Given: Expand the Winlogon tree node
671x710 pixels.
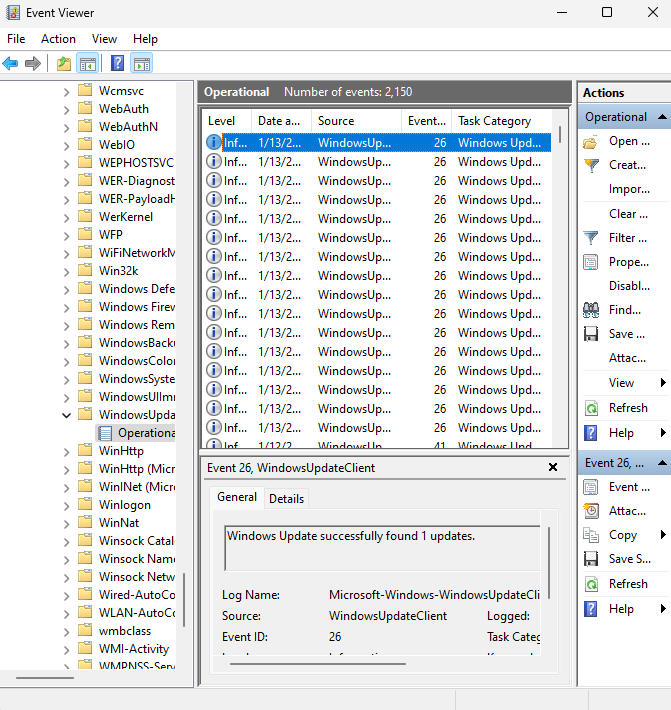Looking at the screenshot, I should pos(67,506).
